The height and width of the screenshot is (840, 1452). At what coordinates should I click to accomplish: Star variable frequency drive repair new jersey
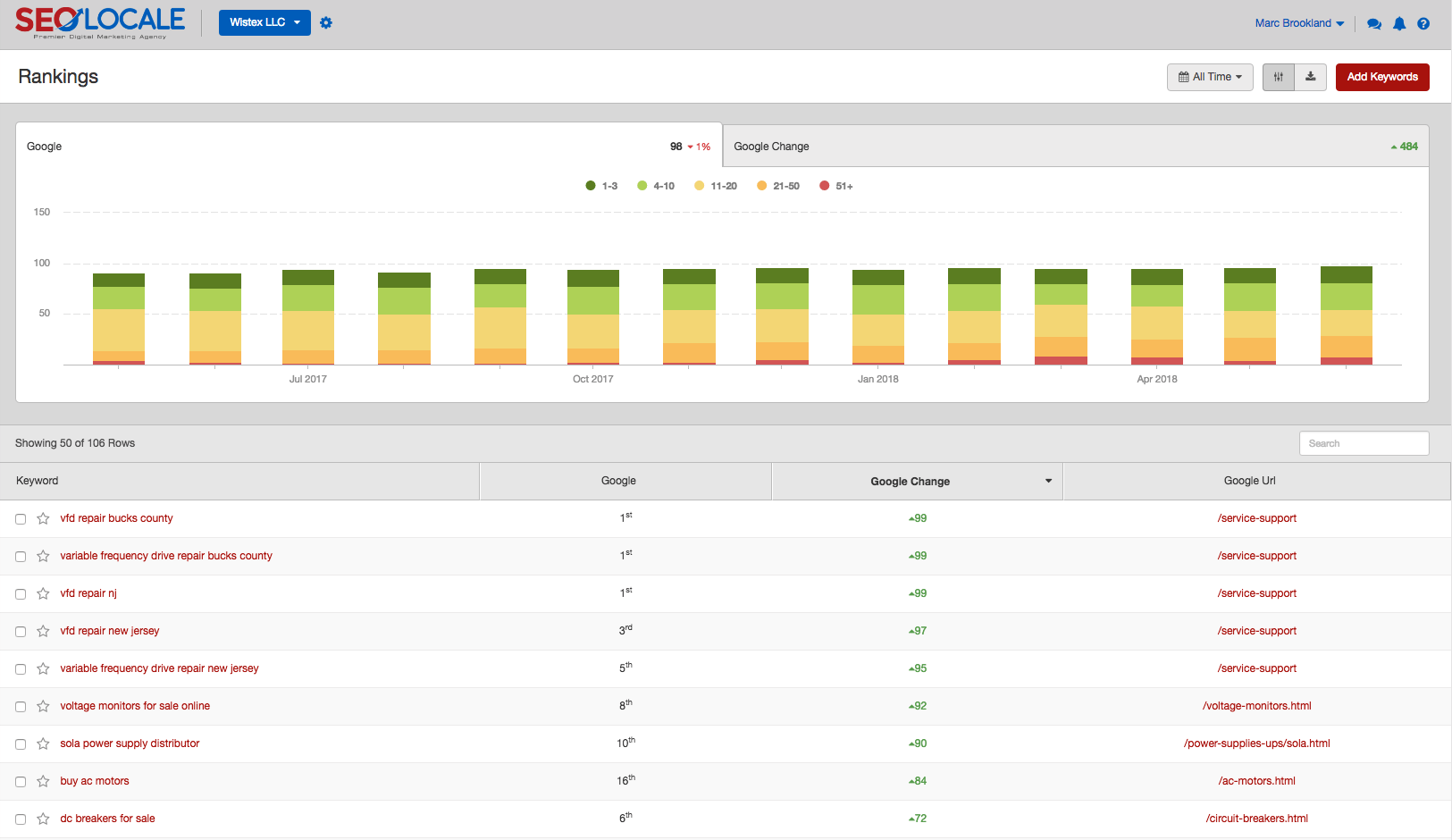(43, 668)
